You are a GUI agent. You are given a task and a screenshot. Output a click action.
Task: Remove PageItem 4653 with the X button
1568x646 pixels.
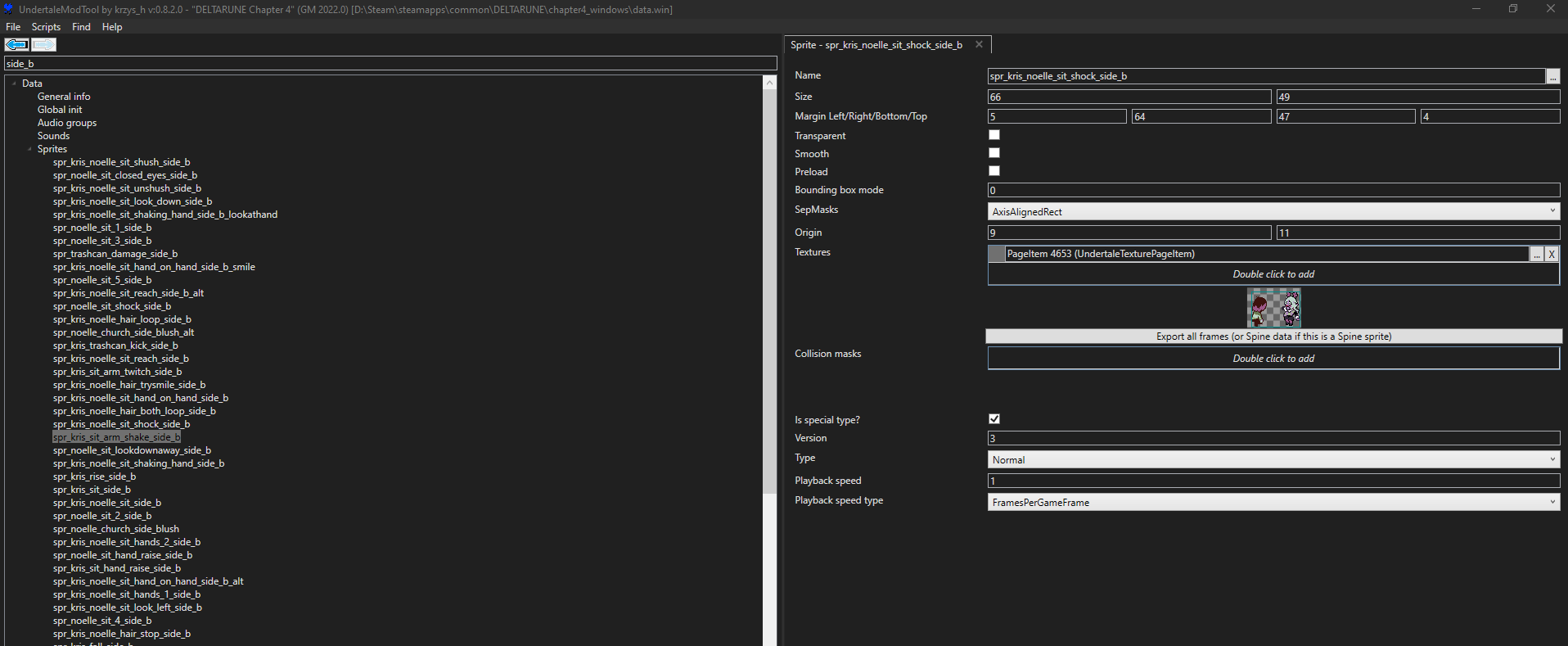[1552, 254]
